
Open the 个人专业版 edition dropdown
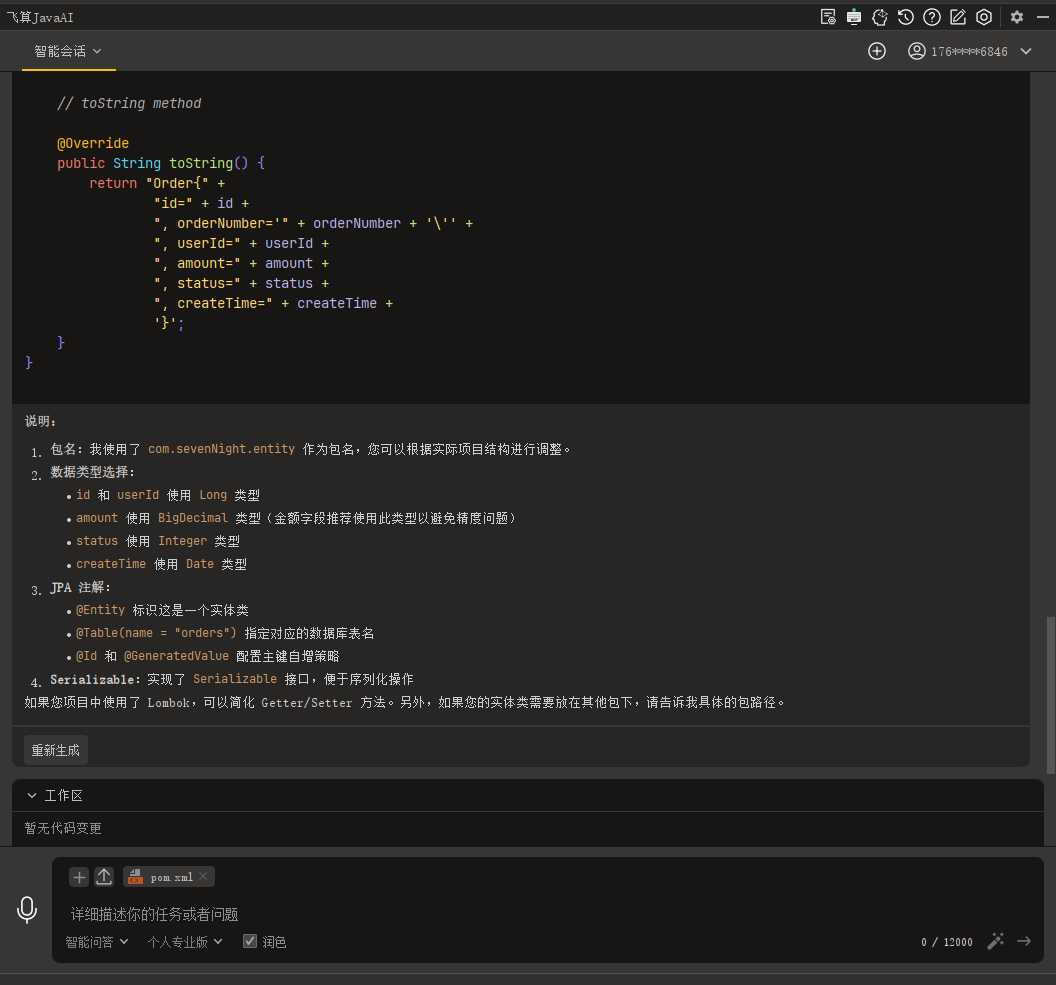pos(185,942)
